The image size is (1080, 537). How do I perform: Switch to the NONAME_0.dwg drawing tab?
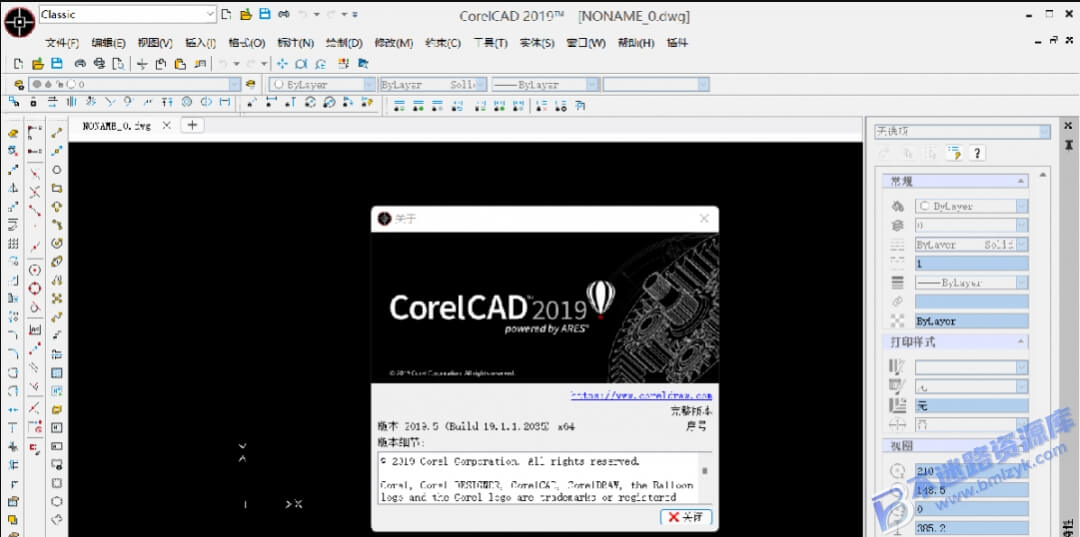(x=116, y=125)
